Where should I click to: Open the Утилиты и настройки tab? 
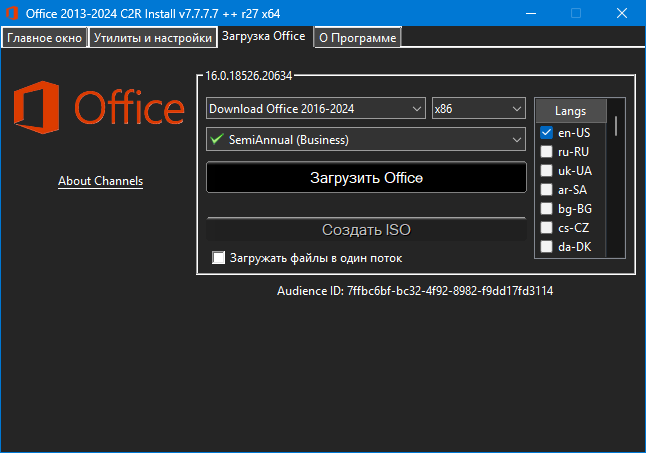pos(153,38)
